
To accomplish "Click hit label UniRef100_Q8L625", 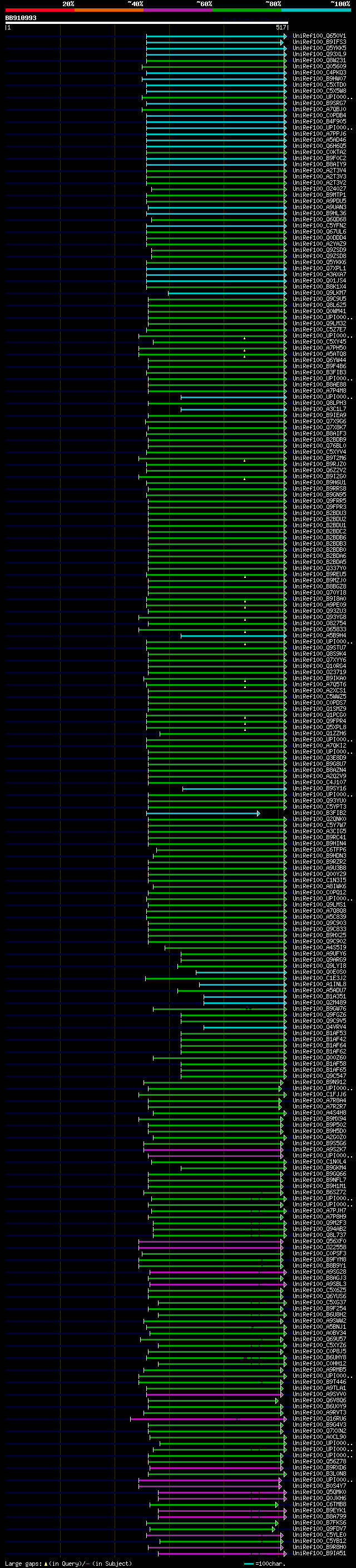I will (319, 305).
